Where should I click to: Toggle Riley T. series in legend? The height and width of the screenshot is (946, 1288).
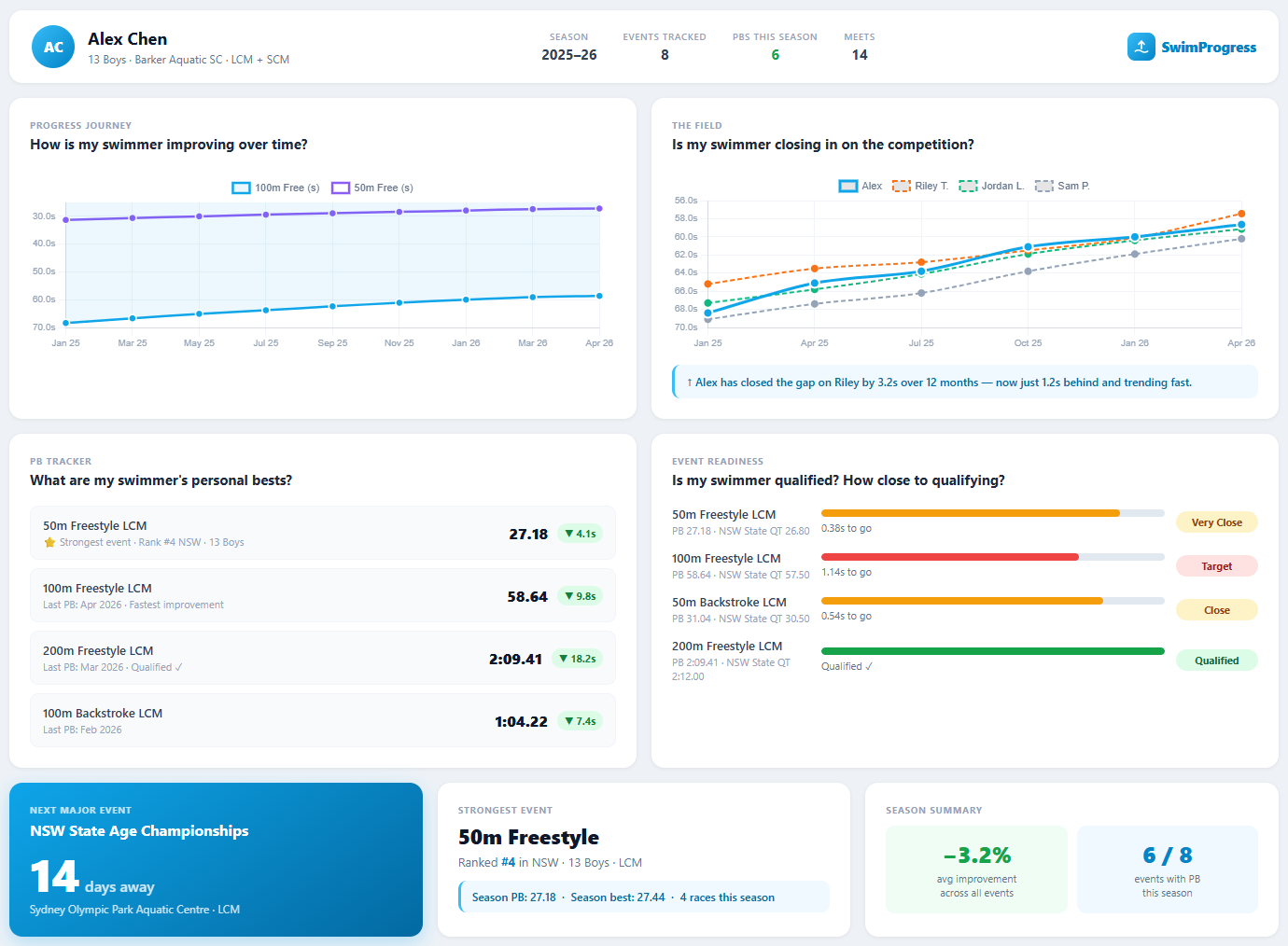tap(920, 186)
